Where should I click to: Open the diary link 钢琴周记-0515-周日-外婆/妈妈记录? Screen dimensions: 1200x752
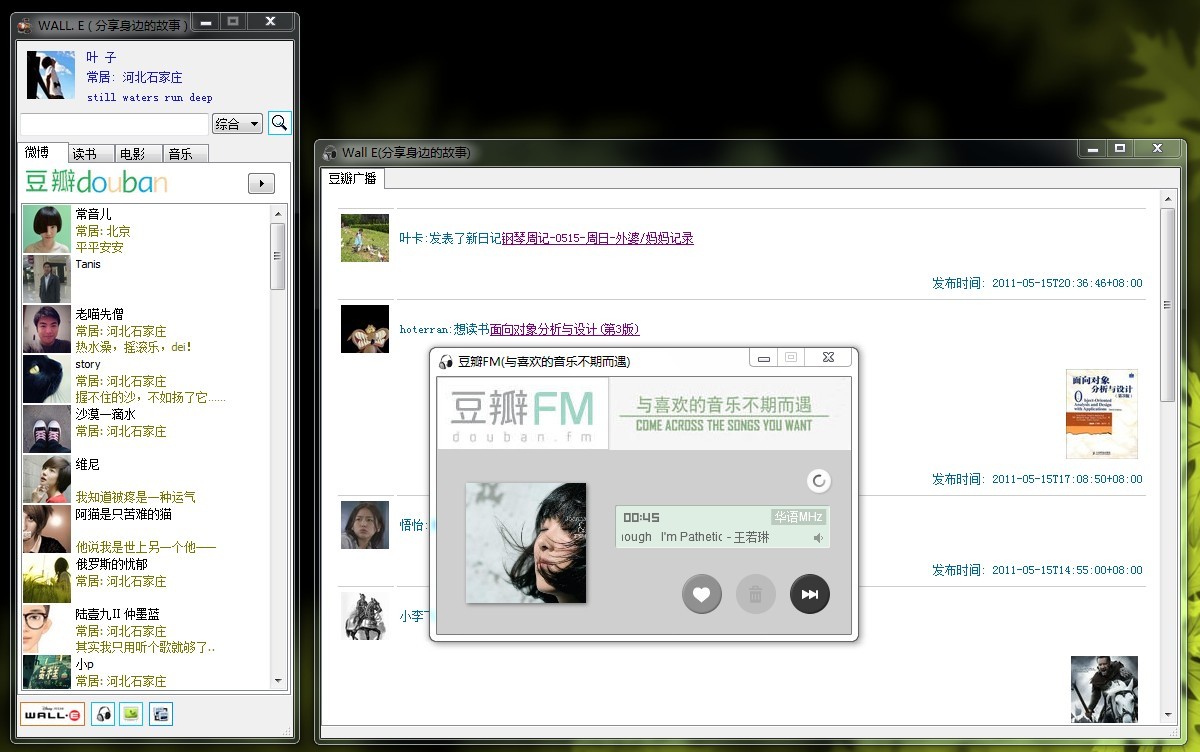[x=598, y=238]
